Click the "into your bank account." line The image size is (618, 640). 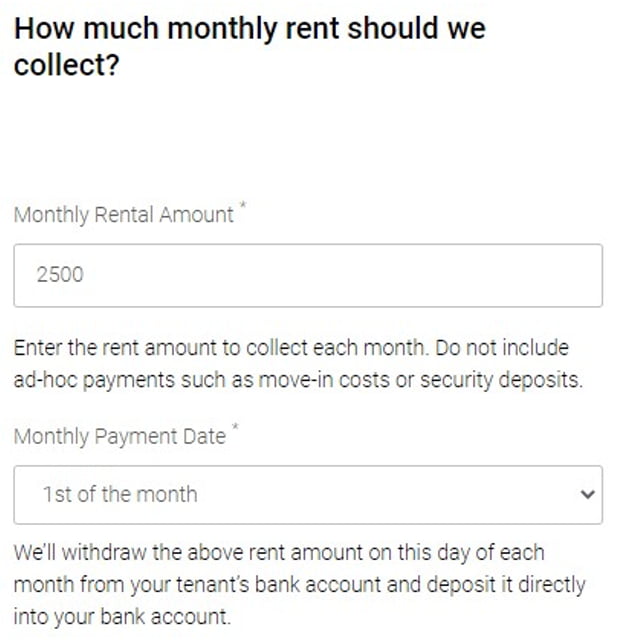[121, 616]
